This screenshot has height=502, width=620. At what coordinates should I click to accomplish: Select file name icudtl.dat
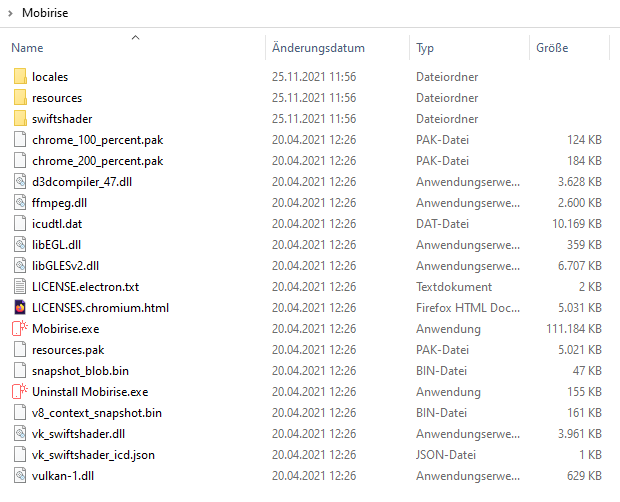tap(57, 224)
